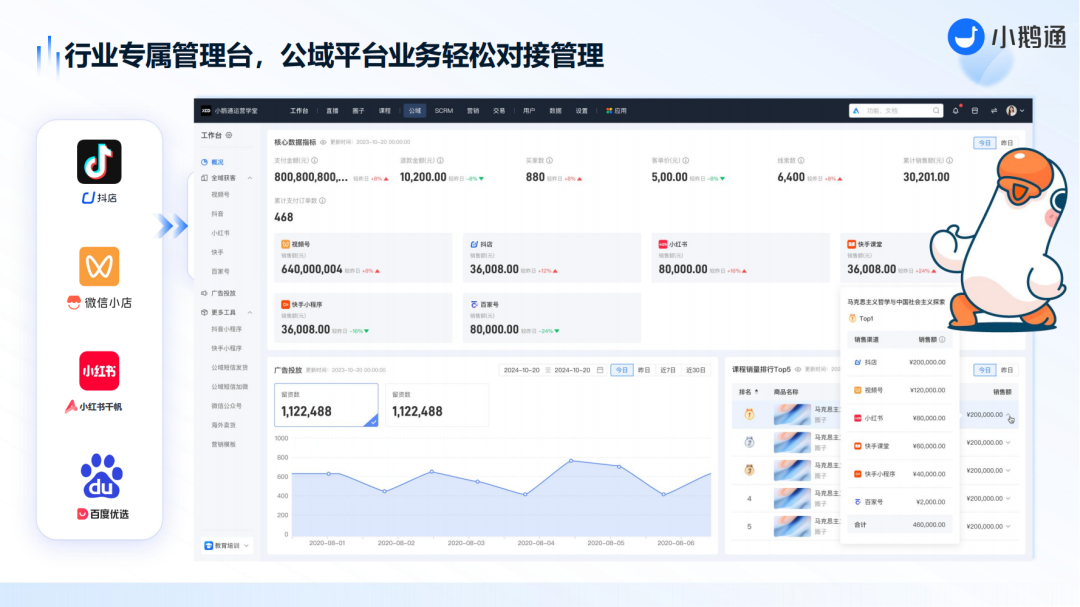Click the switch arrows icon in top bar

pos(994,110)
